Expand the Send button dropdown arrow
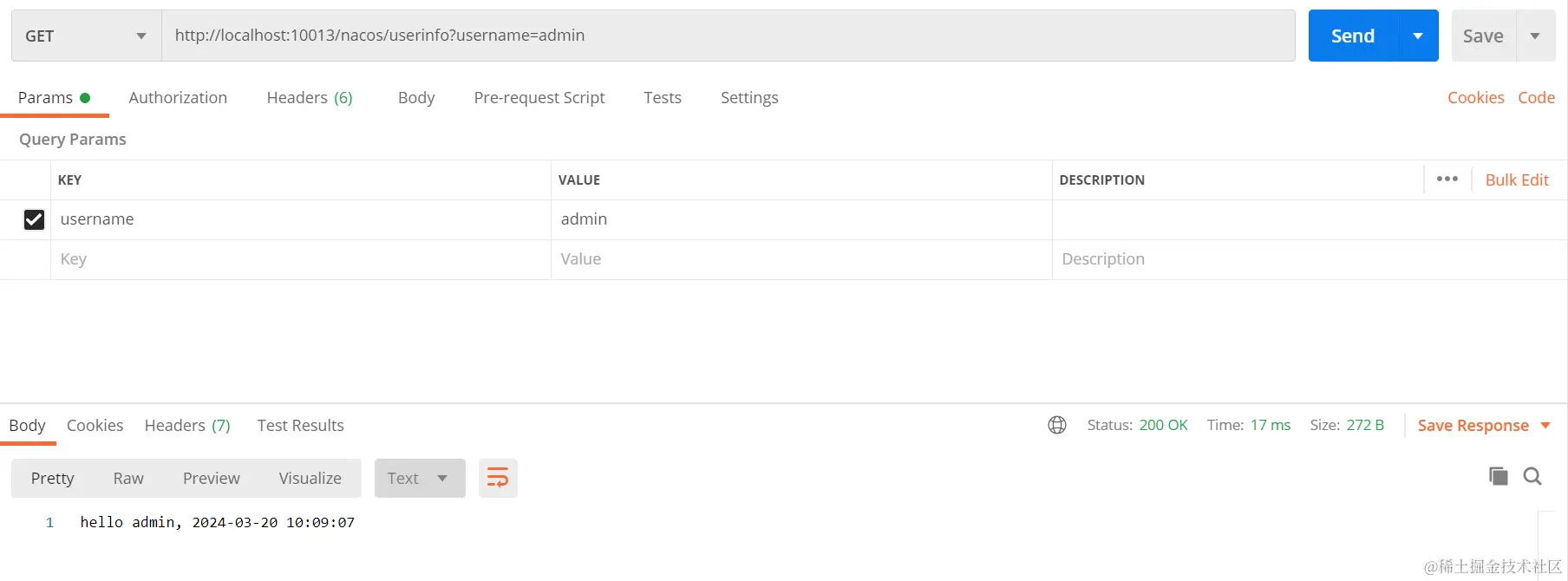This screenshot has height=581, width=1568. coord(1418,36)
